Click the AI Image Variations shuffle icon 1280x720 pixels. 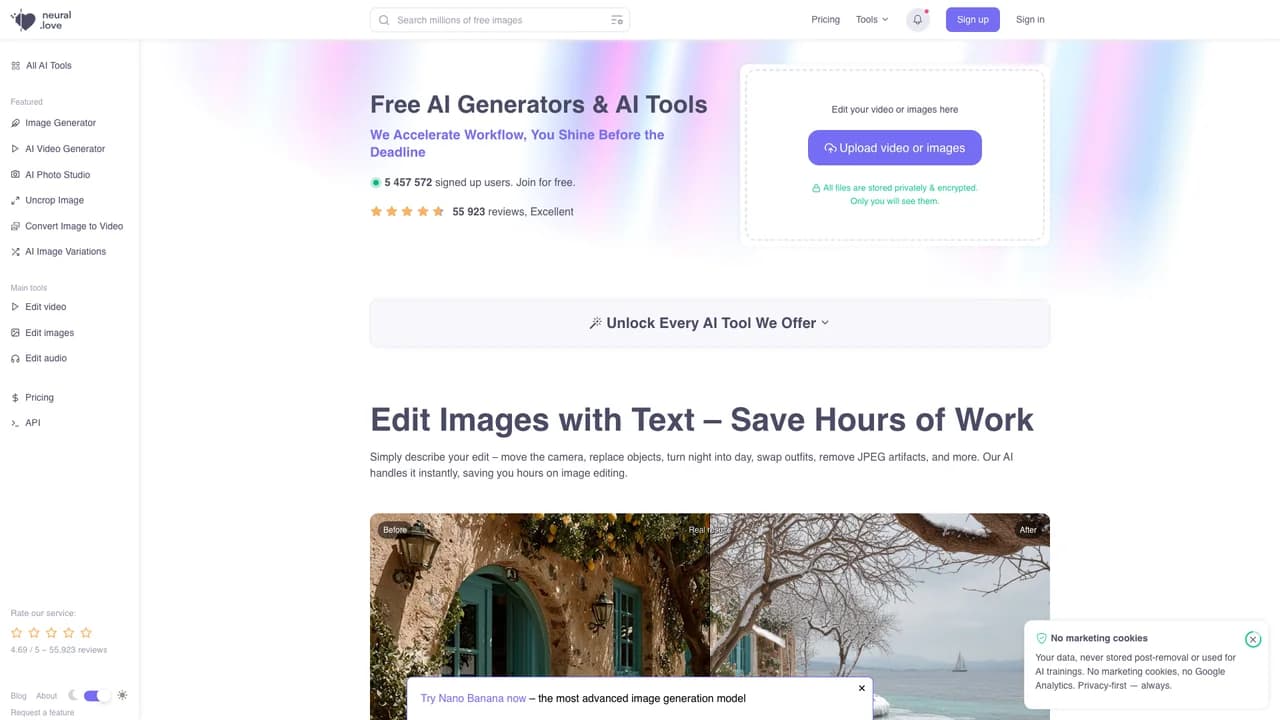pos(15,252)
